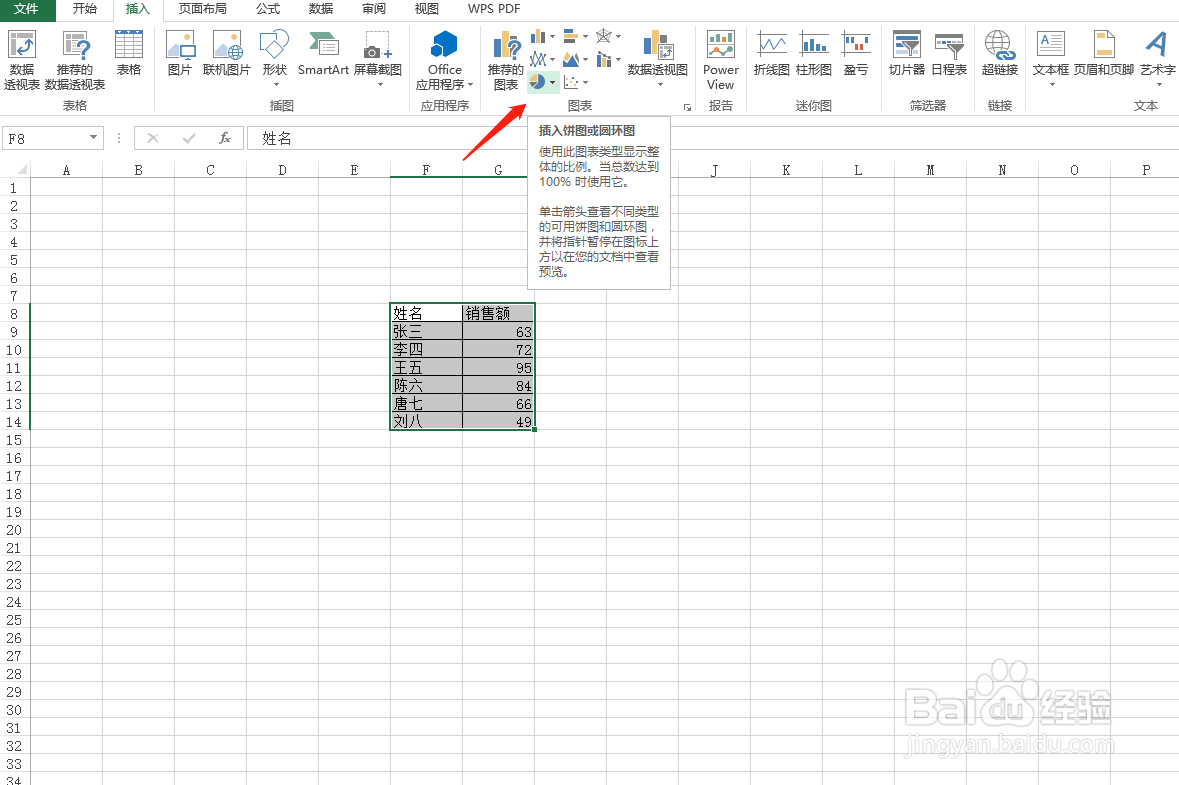Viewport: 1179px width, 785px height.
Task: Open the Shapes (形状) gallery
Action: click(x=274, y=57)
